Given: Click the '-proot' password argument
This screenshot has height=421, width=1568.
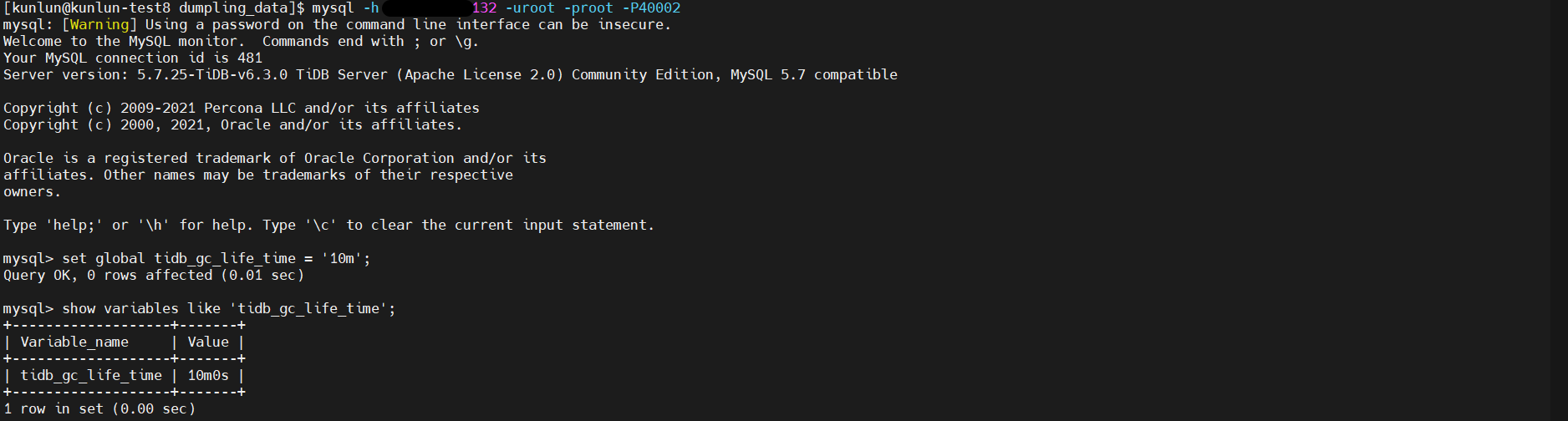Looking at the screenshot, I should [x=588, y=8].
